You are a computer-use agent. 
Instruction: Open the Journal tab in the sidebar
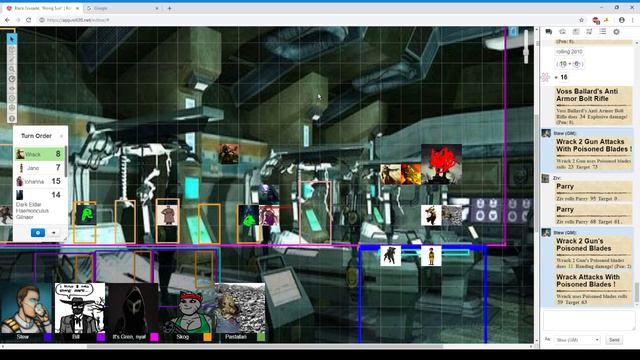click(576, 32)
